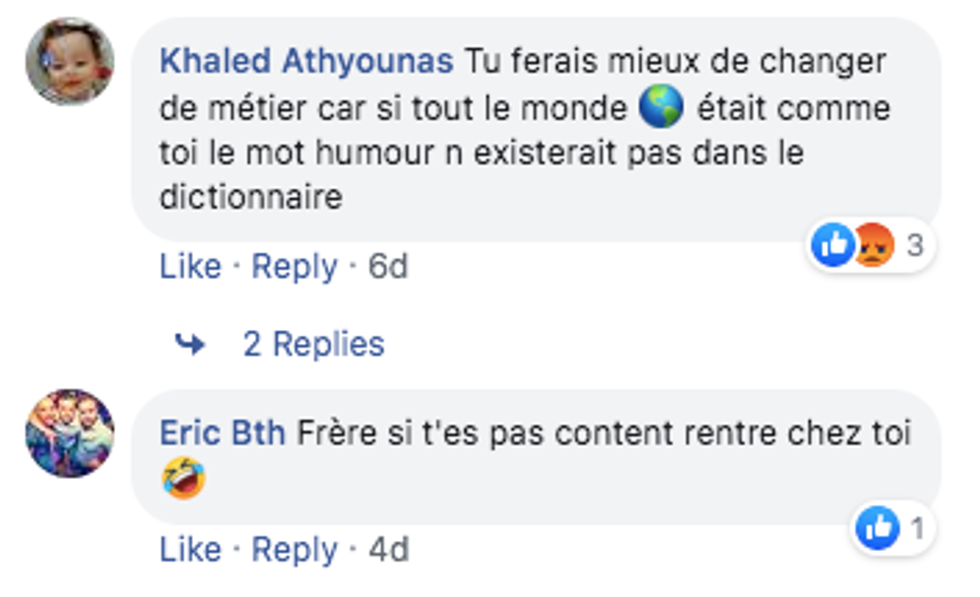The image size is (980, 597).
Task: Click the 4d timestamp
Action: point(388,549)
